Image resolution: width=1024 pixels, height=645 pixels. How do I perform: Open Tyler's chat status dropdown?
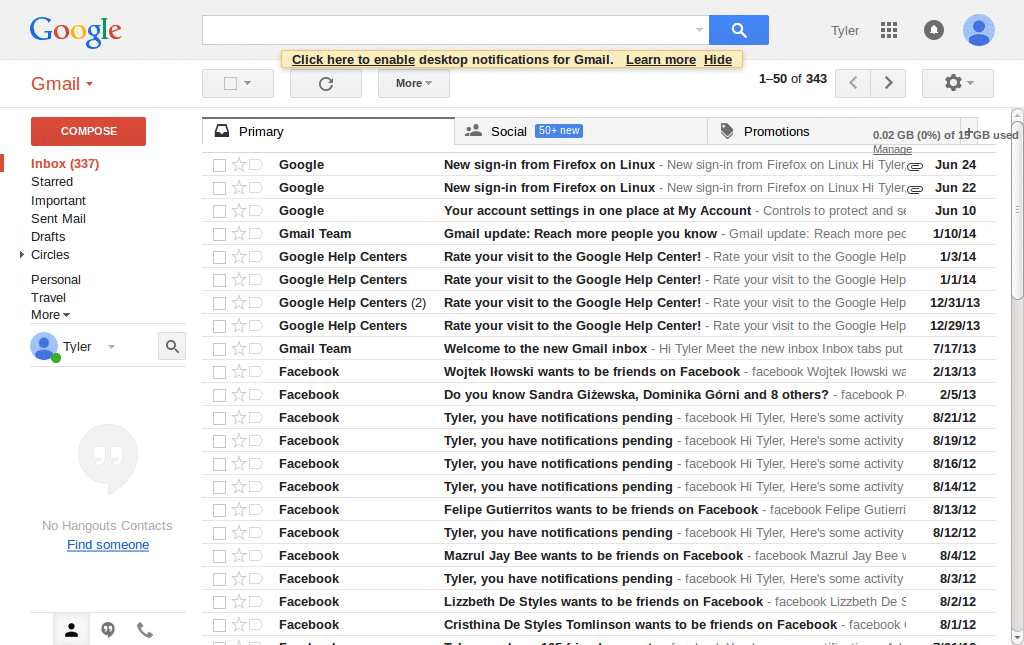point(112,347)
